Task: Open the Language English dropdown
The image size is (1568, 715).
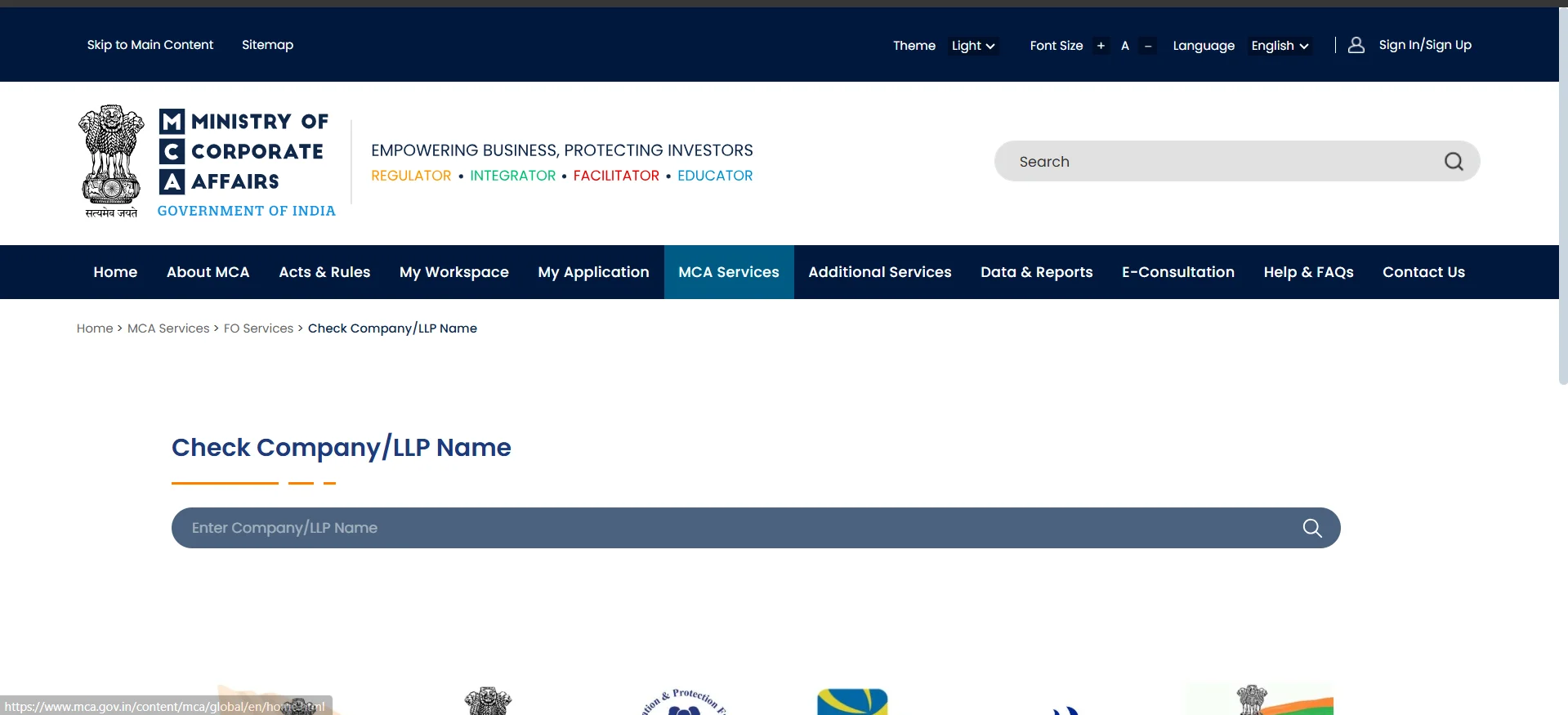Action: tap(1280, 46)
